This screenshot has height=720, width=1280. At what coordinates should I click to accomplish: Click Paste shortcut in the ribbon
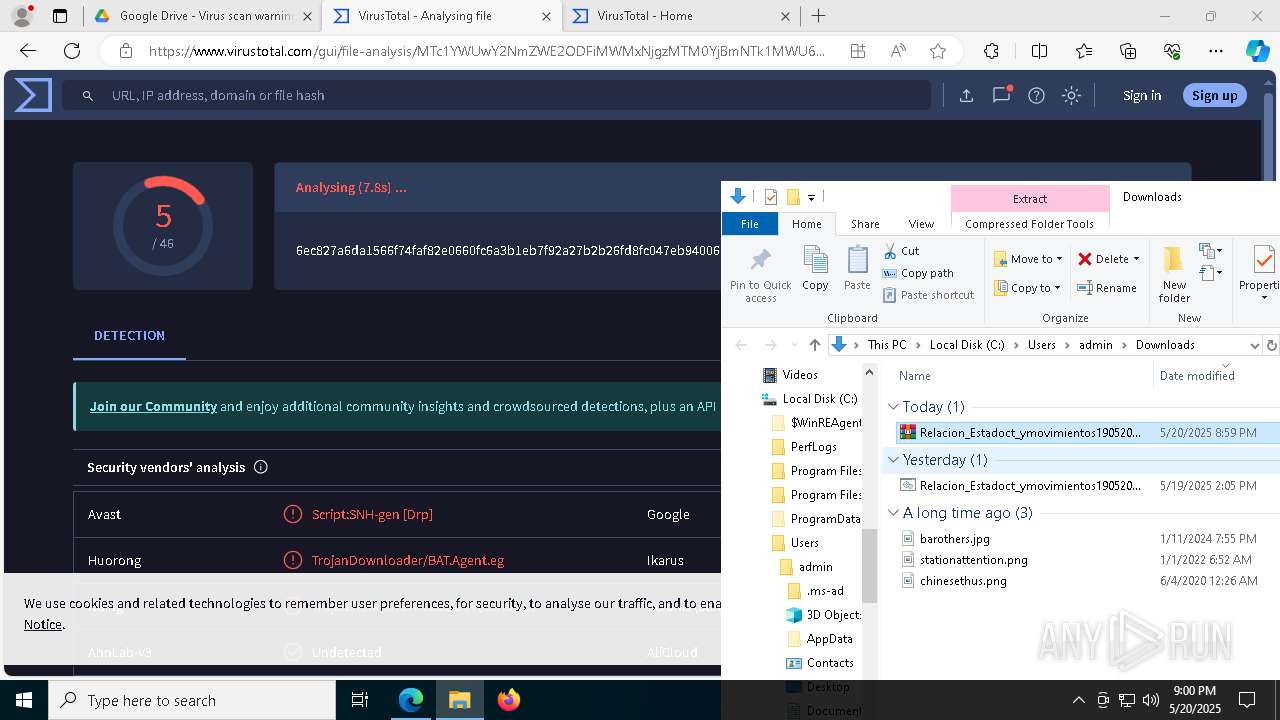pos(928,295)
